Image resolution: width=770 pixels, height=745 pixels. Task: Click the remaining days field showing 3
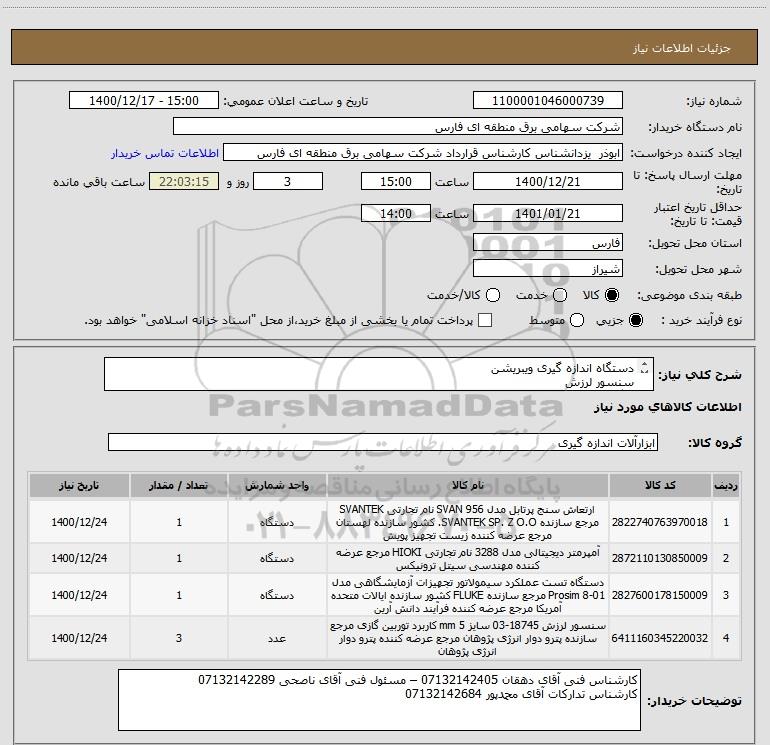[x=288, y=181]
